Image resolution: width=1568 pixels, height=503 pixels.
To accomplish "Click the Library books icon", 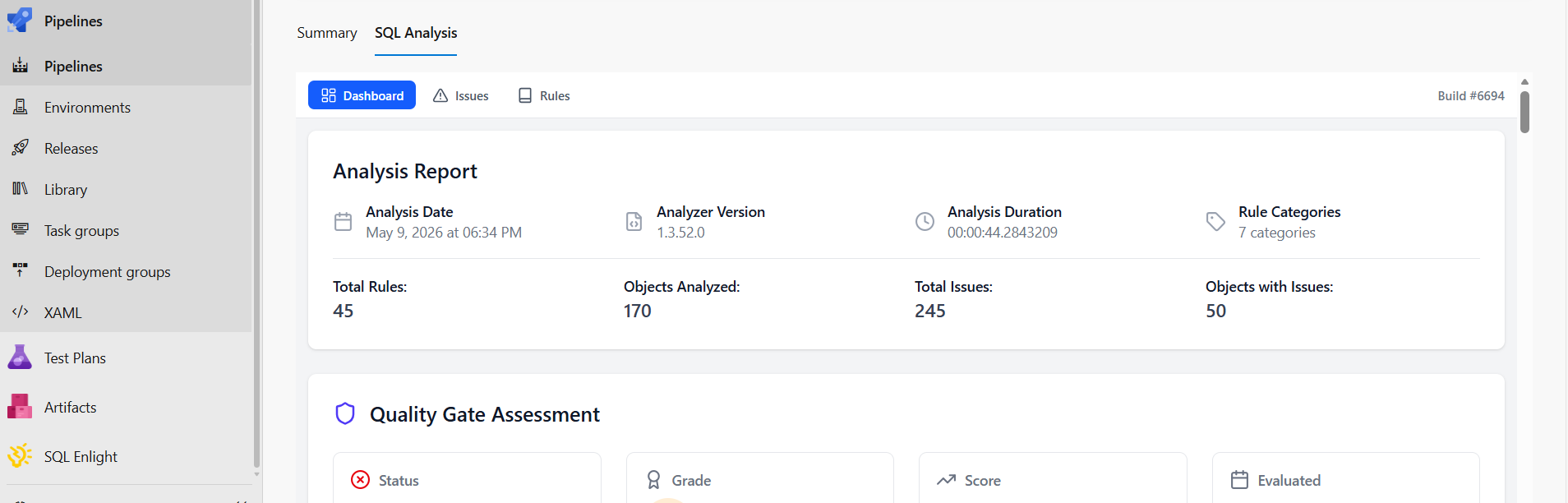I will point(21,189).
